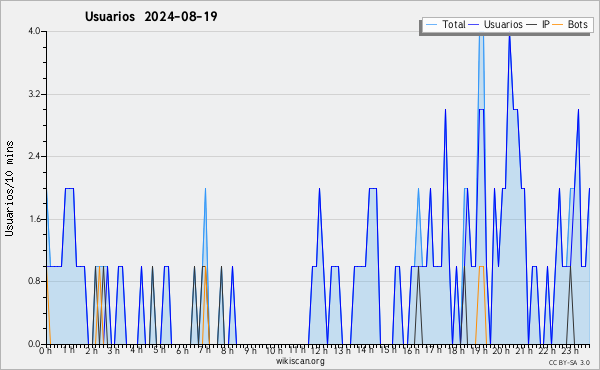Click the x-axis label '22 h'
Screen dimensions: 600x370
point(546,350)
